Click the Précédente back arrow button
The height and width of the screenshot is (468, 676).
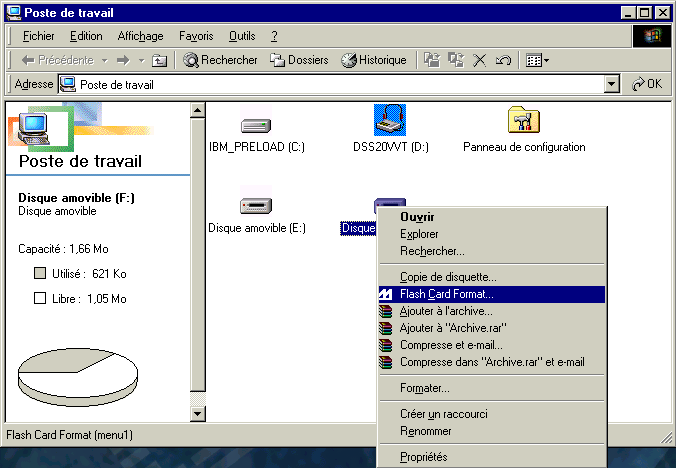(x=58, y=60)
